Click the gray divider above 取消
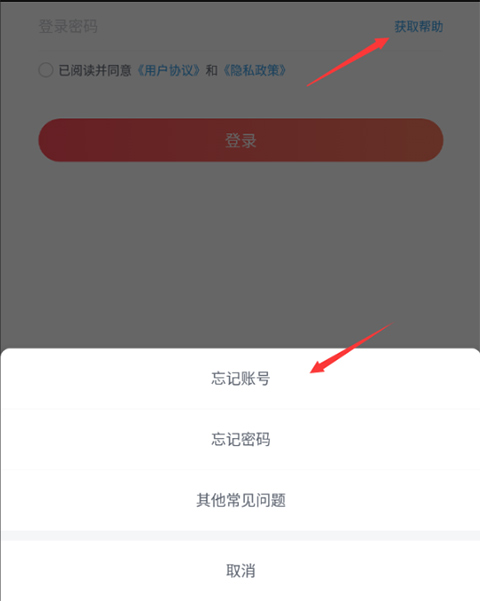Viewport: 480px width, 601px height. tap(240, 535)
